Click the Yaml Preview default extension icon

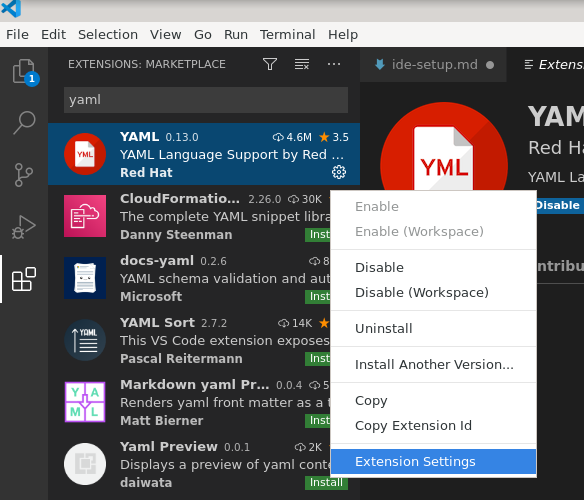(x=85, y=464)
